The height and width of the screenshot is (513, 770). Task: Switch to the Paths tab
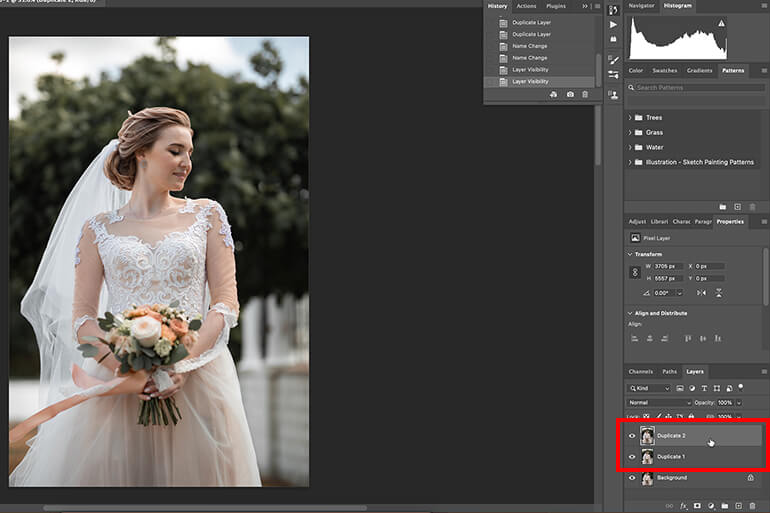669,372
